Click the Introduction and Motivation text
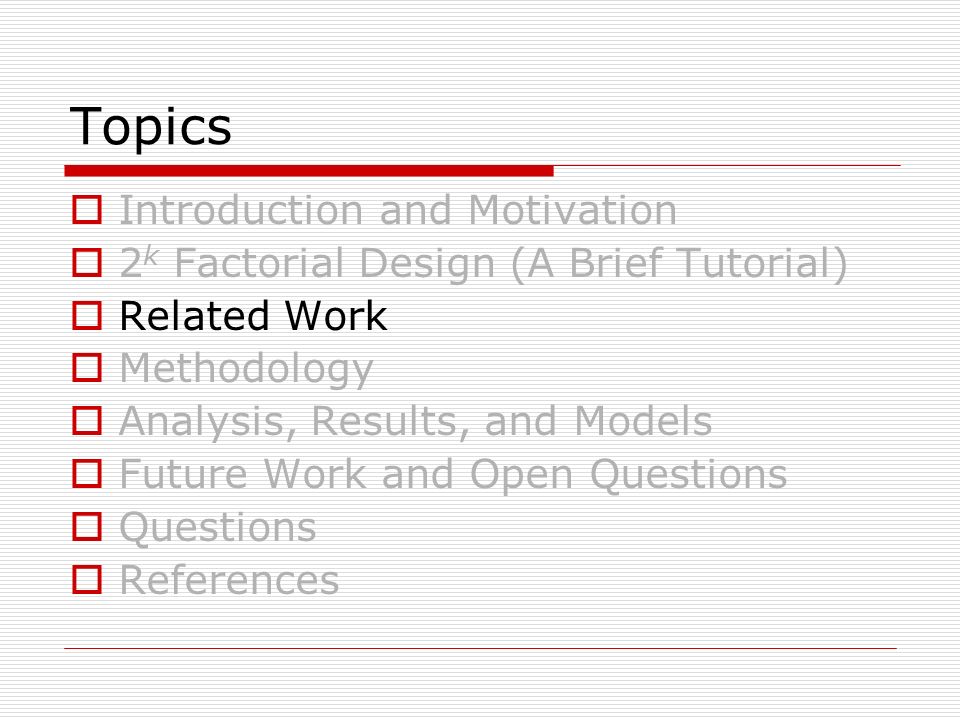Screen dimensions: 960x720 pos(398,210)
